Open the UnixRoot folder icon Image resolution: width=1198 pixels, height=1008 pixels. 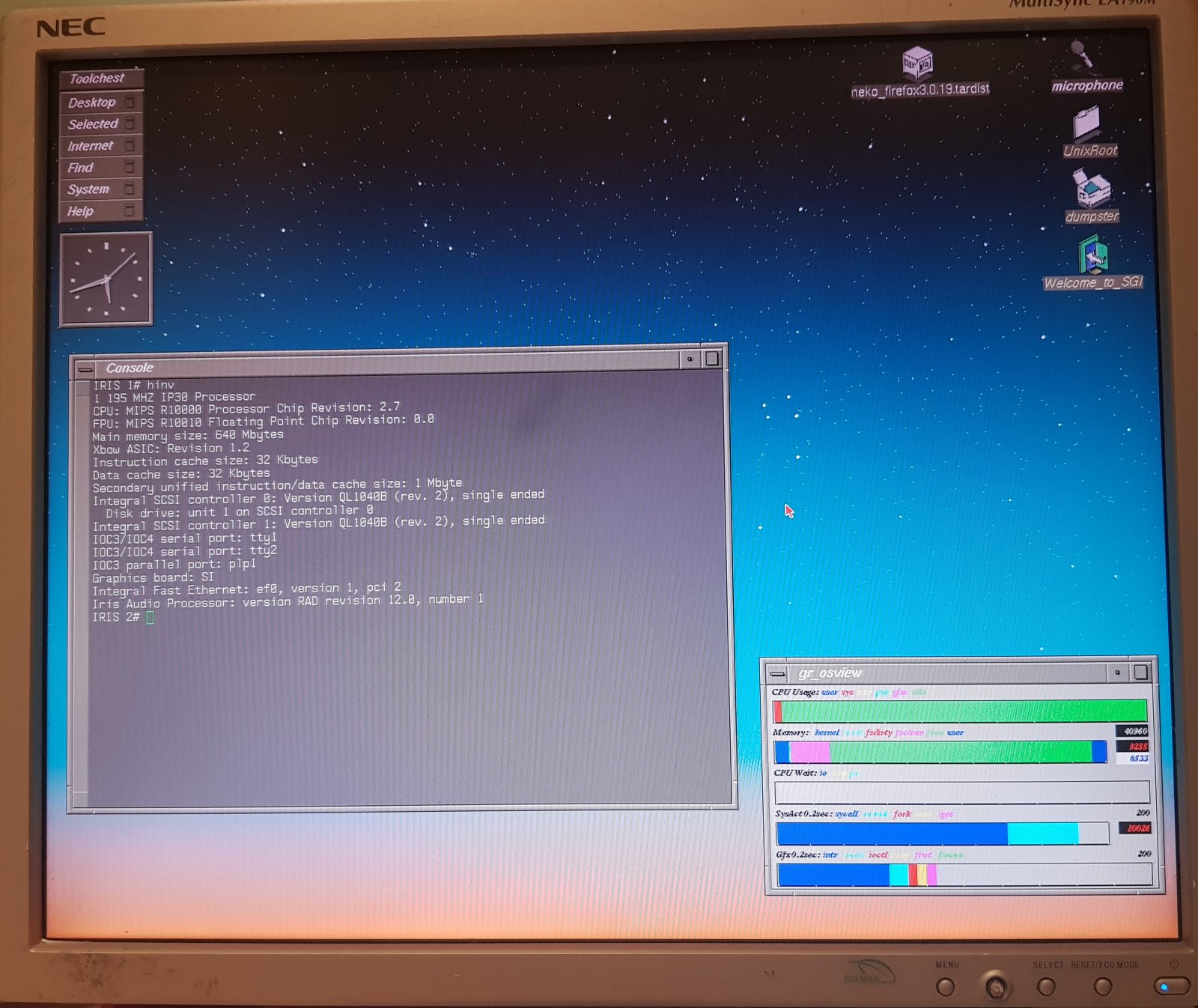1086,124
